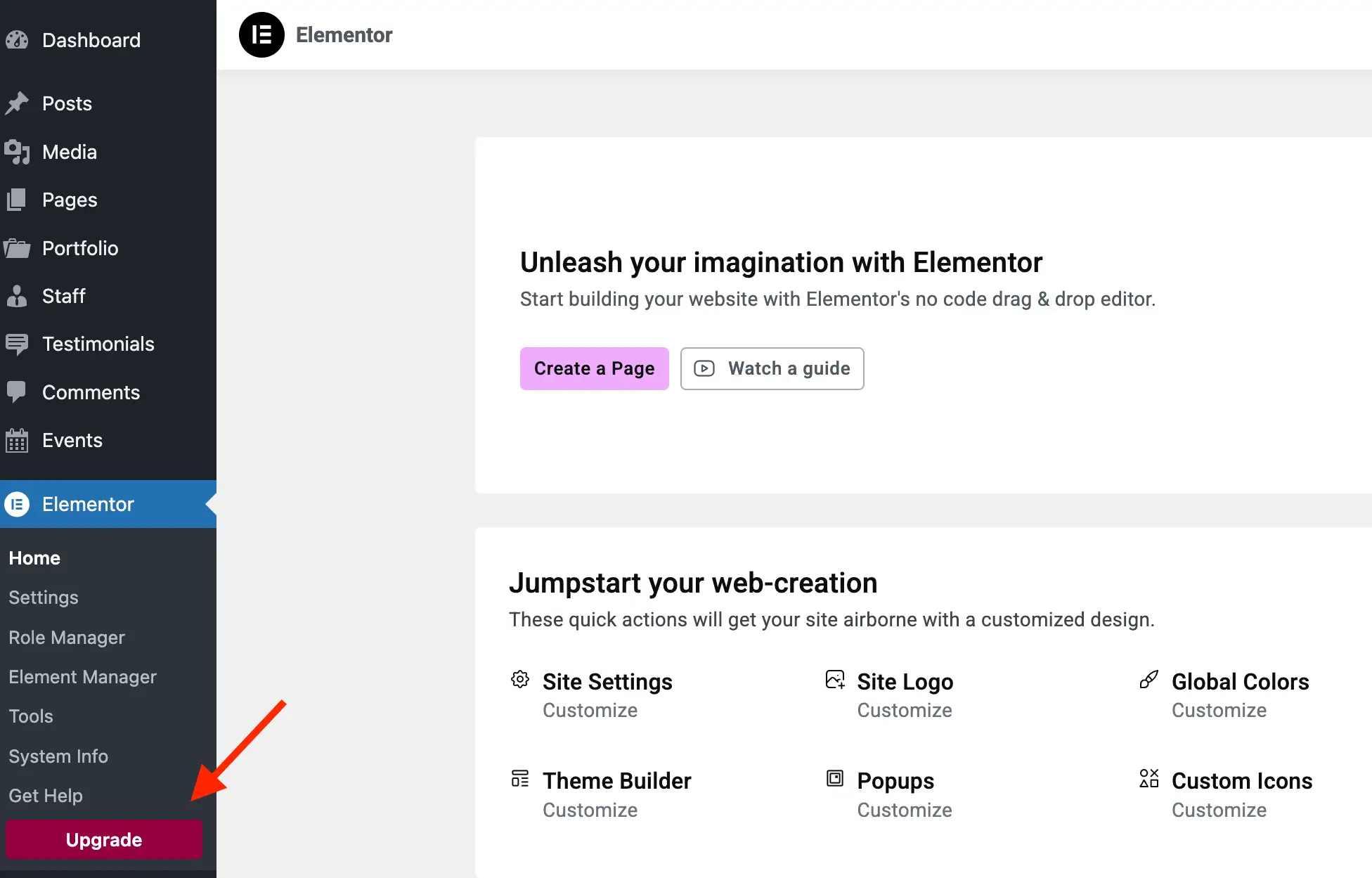This screenshot has height=878, width=1372.
Task: Click the Site Logo heading
Action: click(x=905, y=681)
